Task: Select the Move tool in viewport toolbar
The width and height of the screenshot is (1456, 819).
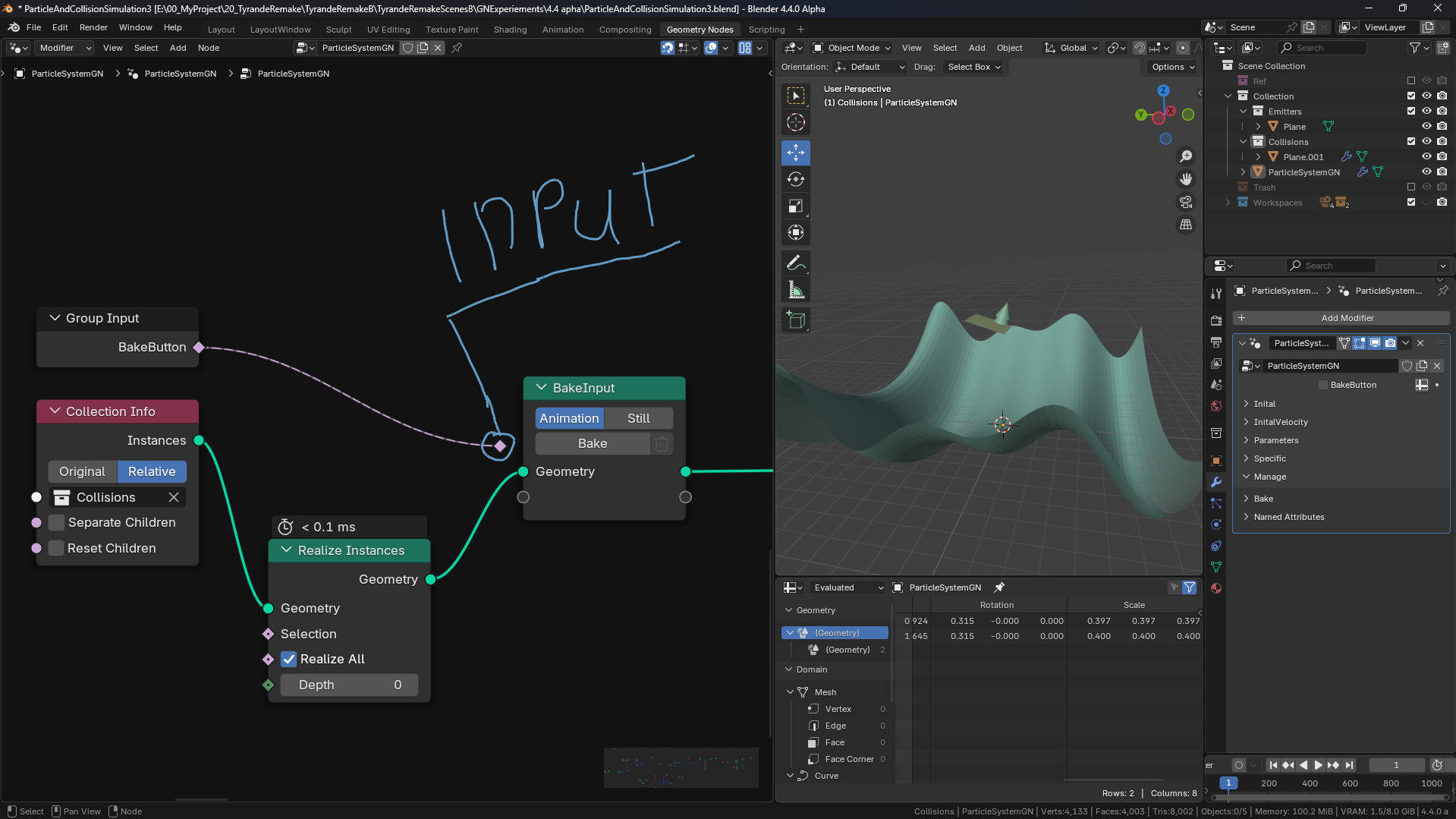Action: click(796, 153)
